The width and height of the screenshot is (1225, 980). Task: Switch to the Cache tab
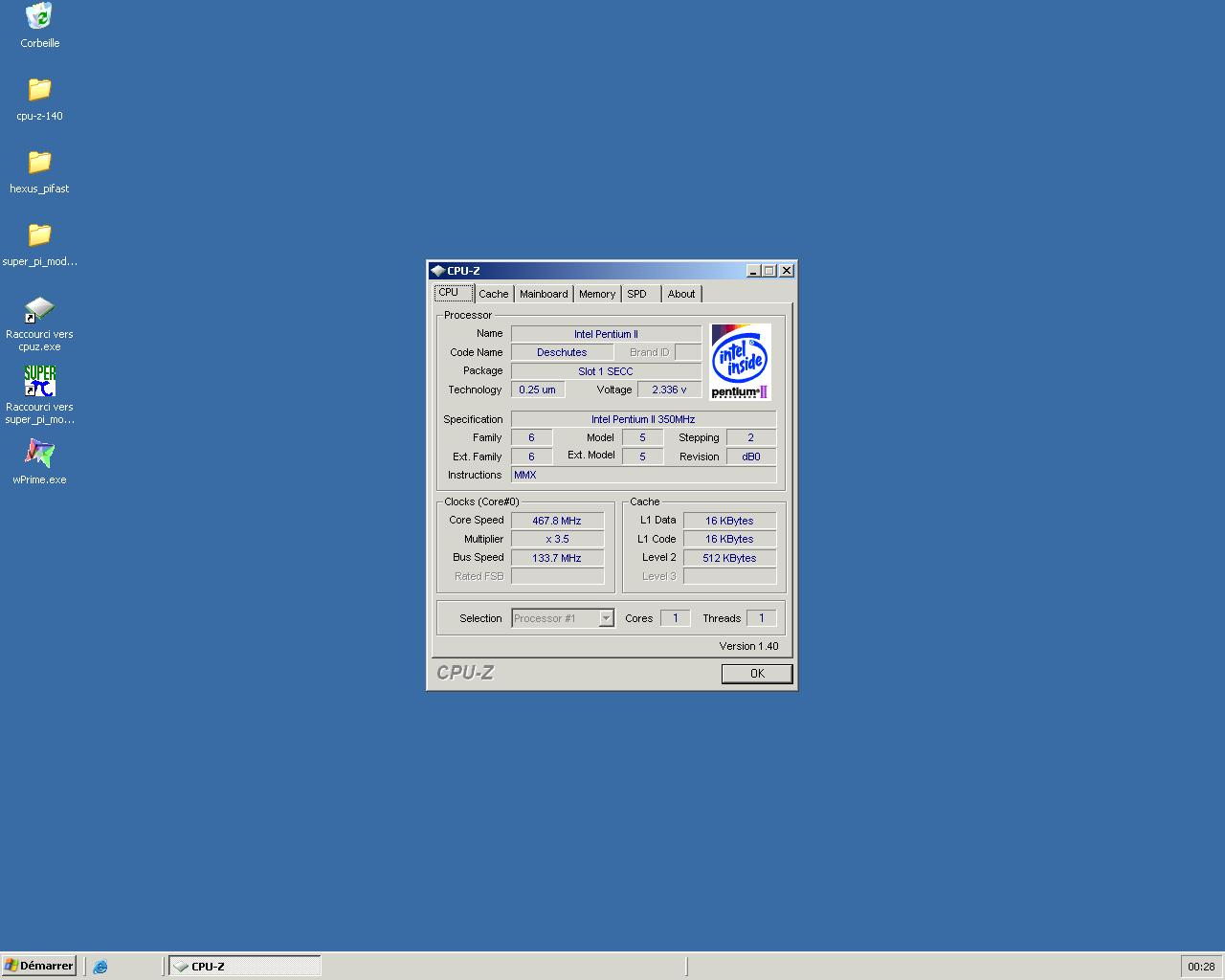[494, 294]
